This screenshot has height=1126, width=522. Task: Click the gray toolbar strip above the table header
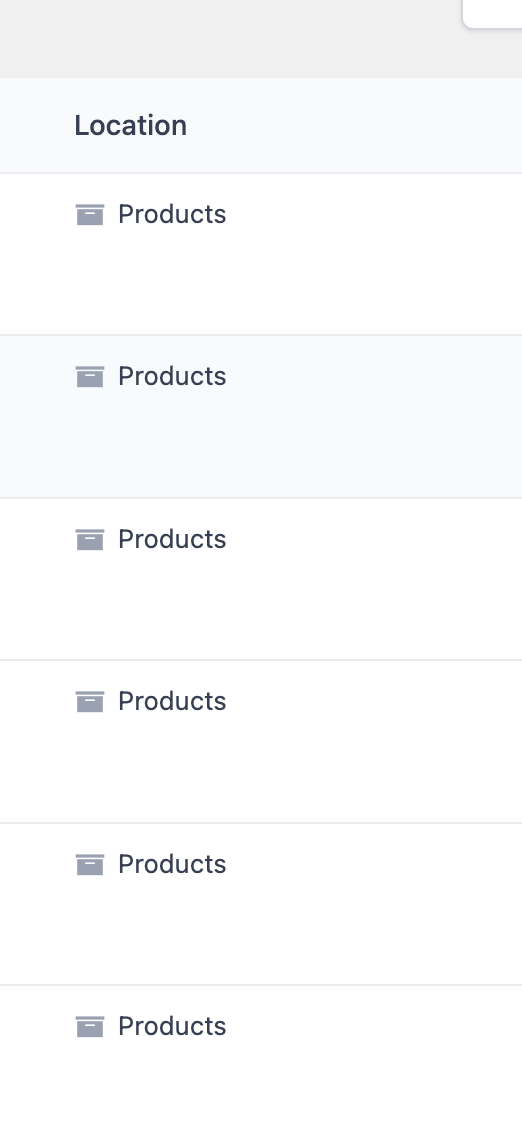tap(230, 39)
